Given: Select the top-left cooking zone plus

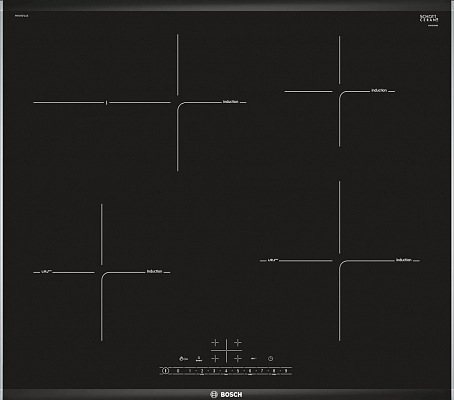Looking at the screenshot, I should coord(215,342).
